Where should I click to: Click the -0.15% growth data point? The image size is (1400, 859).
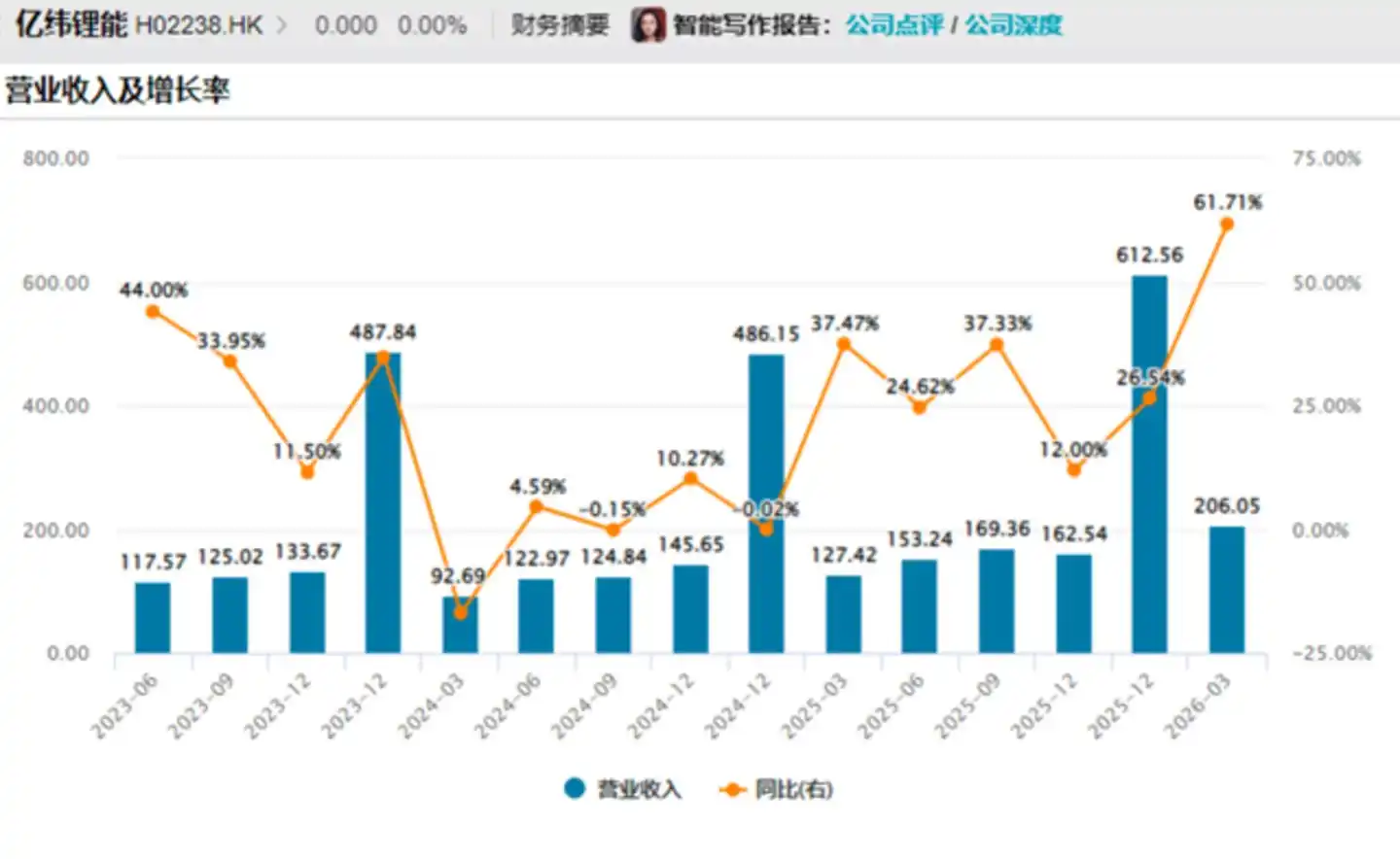(612, 530)
